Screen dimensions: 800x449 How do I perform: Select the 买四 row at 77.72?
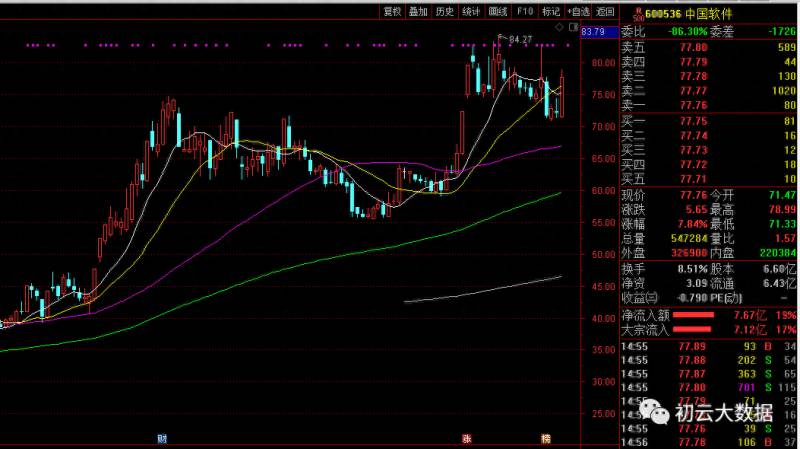point(709,164)
